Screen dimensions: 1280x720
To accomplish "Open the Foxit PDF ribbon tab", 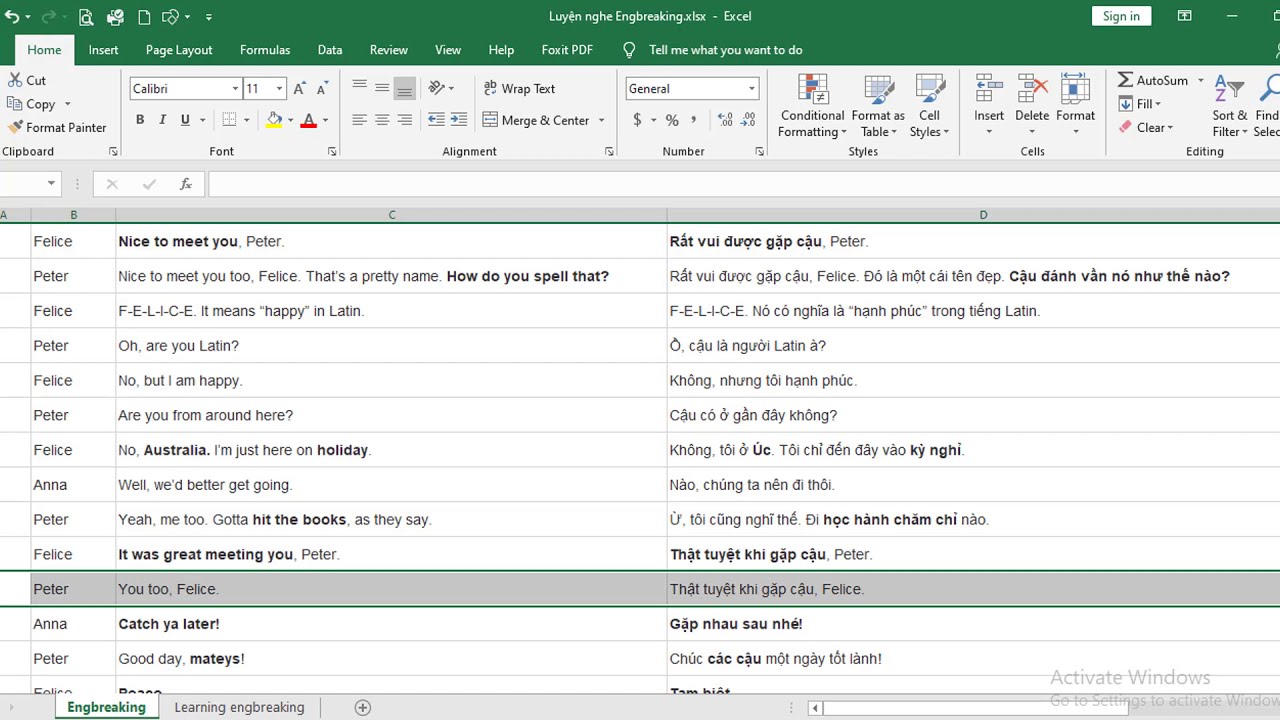I will [x=567, y=50].
